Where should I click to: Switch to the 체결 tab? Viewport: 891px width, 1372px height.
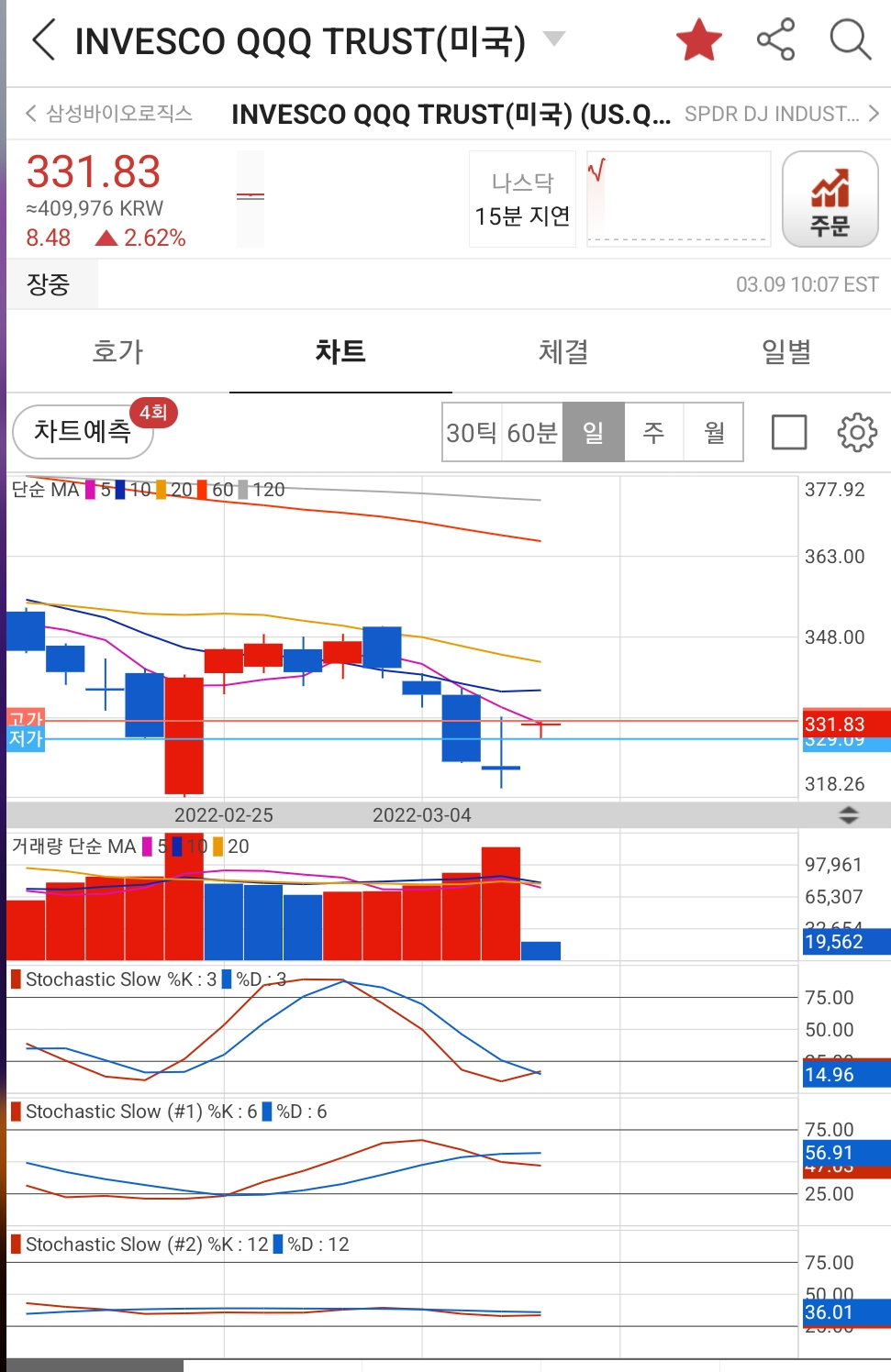point(563,352)
